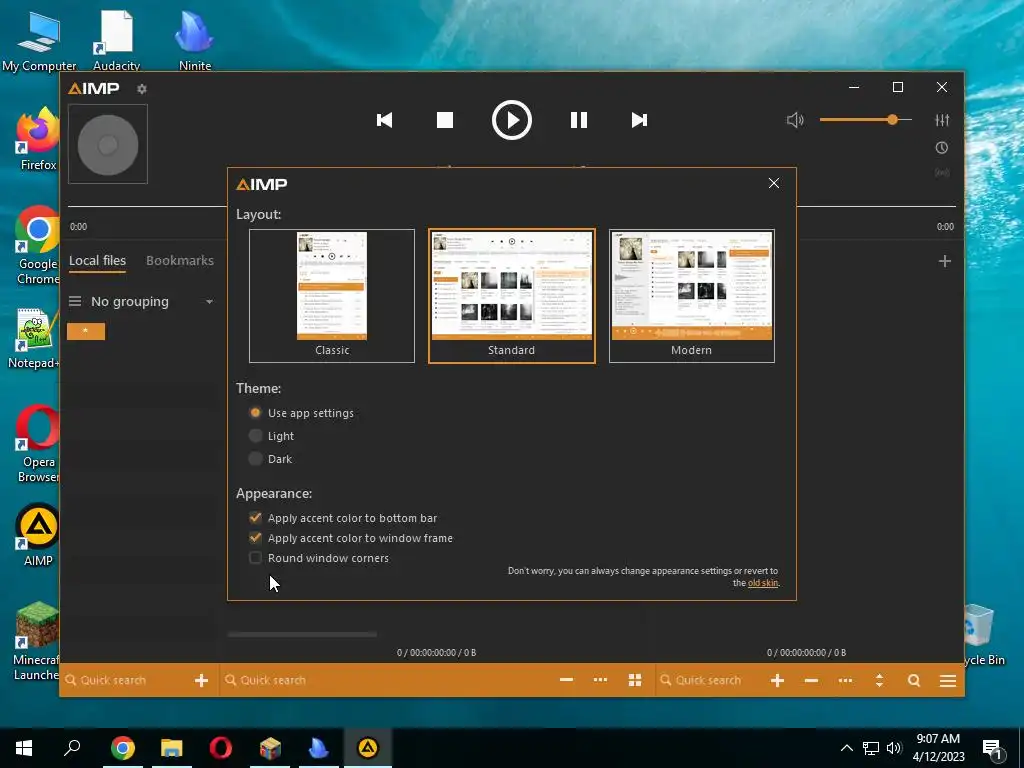Viewport: 1024px width, 768px height.
Task: Add to playlist with right plus icon
Action: pos(777,680)
